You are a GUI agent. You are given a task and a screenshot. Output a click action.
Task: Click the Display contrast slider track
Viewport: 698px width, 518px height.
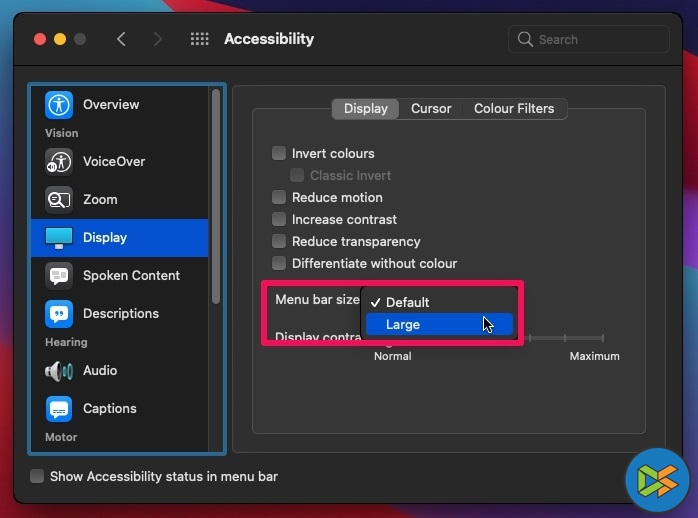tap(565, 339)
